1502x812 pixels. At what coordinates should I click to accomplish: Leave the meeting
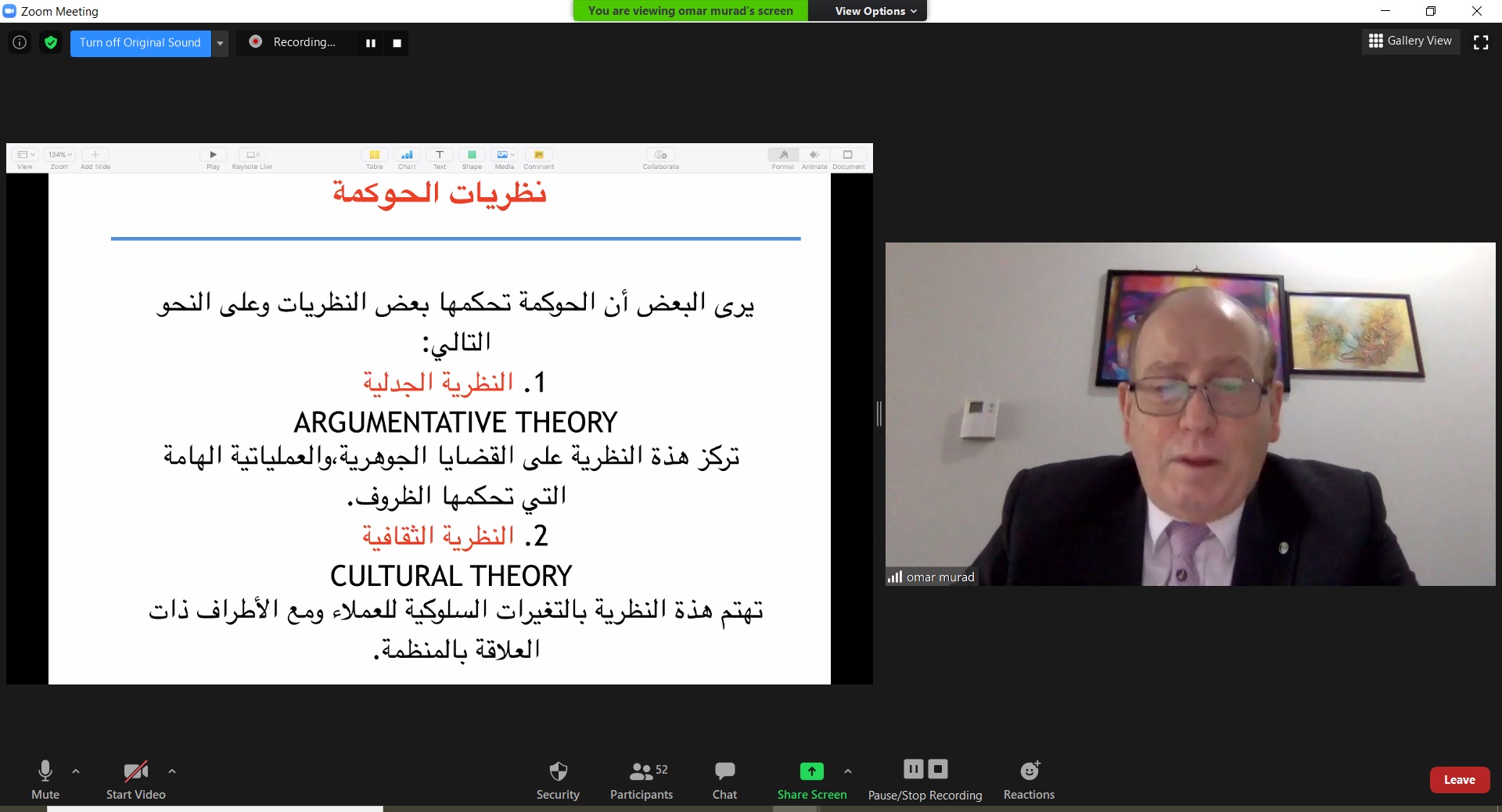(x=1459, y=780)
